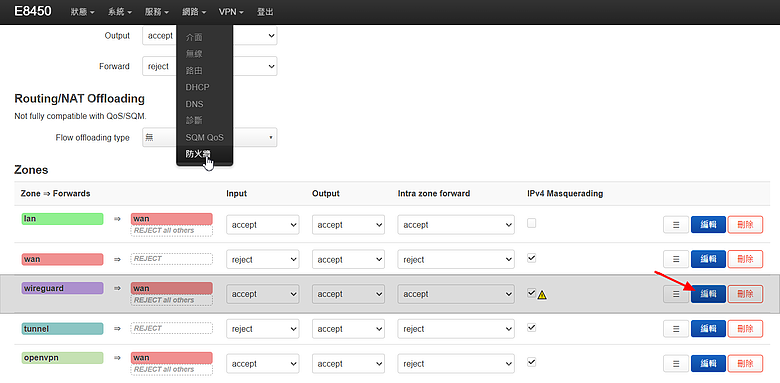Open the 狀態 top menu
The width and height of the screenshot is (780, 383).
point(83,12)
